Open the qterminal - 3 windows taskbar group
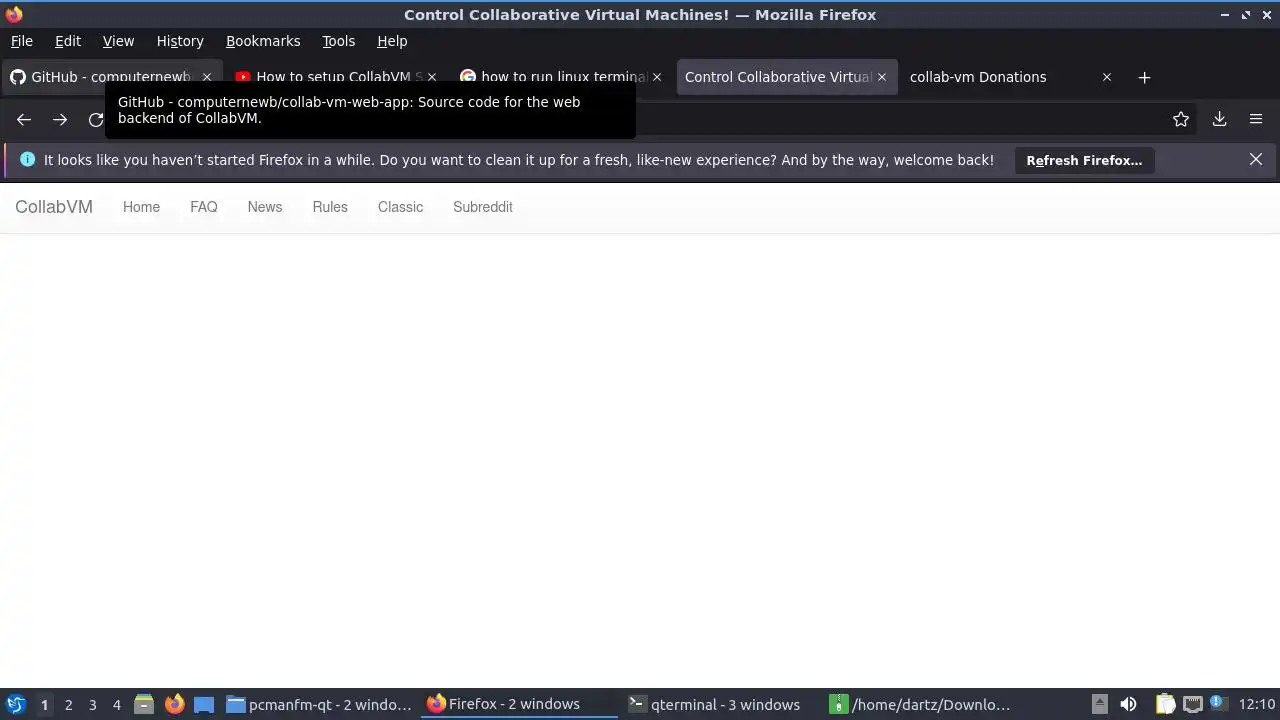Viewport: 1280px width, 720px height. click(x=721, y=705)
